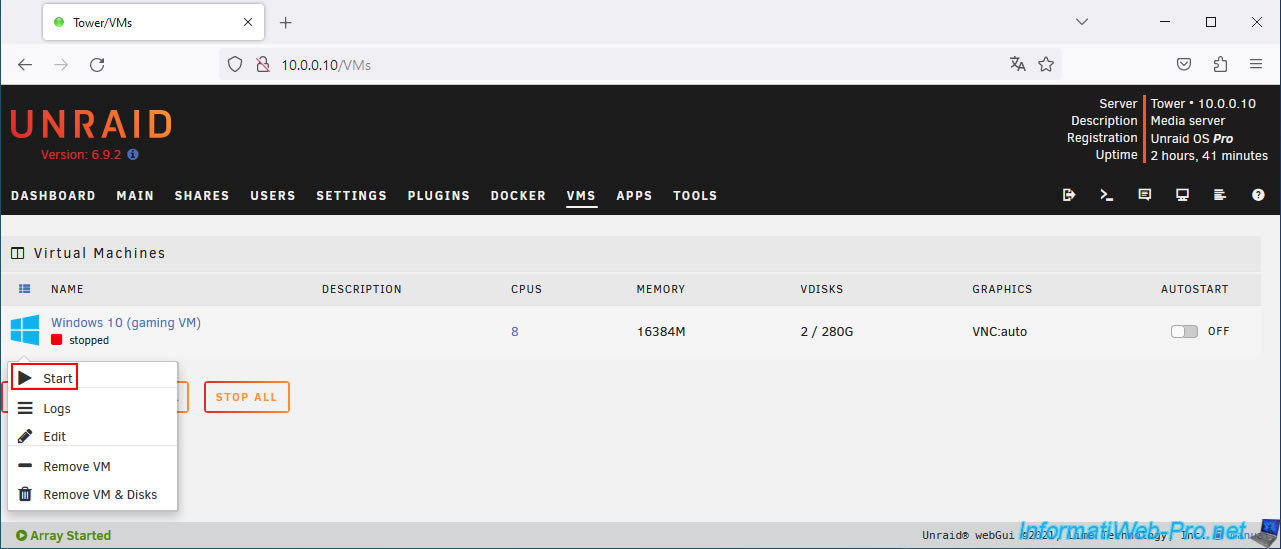The image size is (1281, 549).
Task: Open the Firefox hamburger menu
Action: [1256, 64]
